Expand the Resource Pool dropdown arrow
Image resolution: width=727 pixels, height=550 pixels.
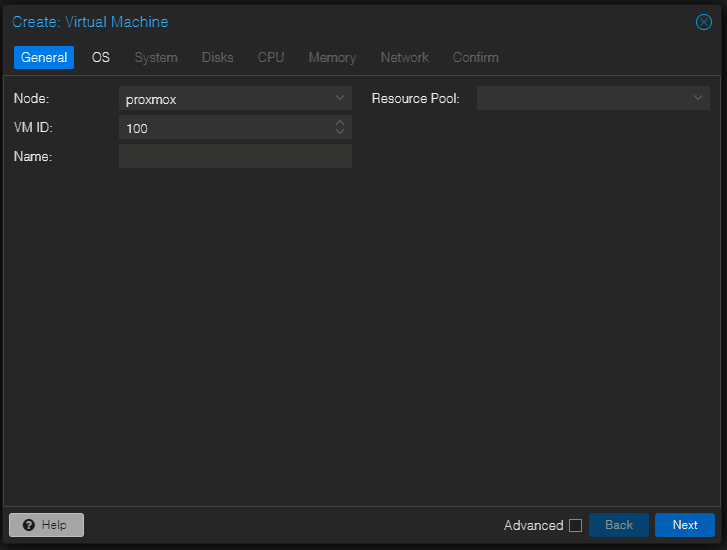pos(697,98)
